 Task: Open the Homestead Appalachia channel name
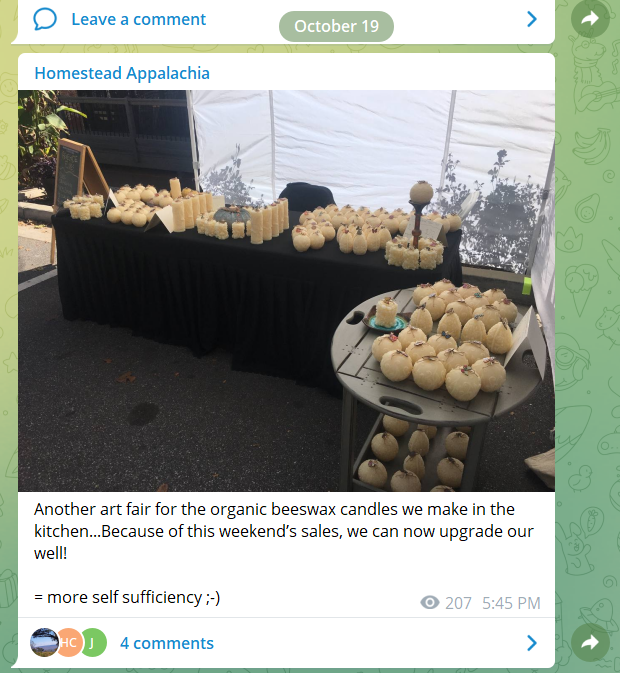[x=122, y=73]
